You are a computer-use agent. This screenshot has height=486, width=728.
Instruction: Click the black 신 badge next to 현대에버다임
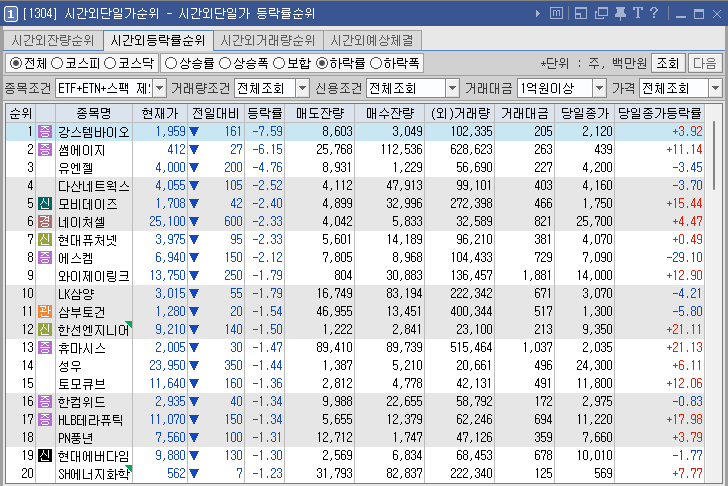[x=45, y=455]
